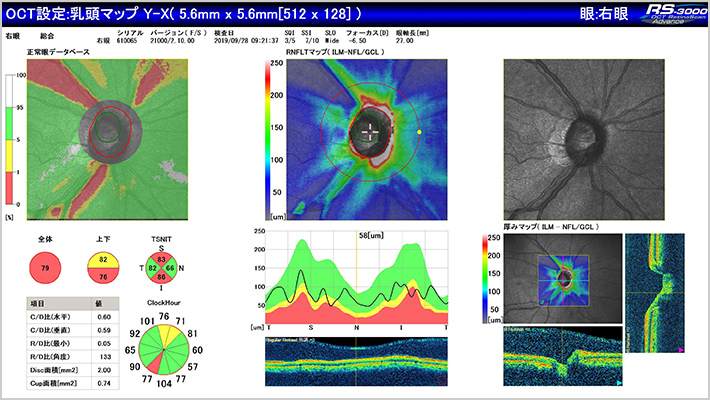Select the C/D比(垂直) table row
The width and height of the screenshot is (710, 400).
(x=73, y=330)
